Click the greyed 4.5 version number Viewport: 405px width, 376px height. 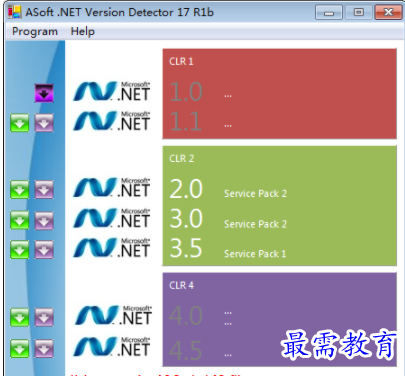pyautogui.click(x=186, y=351)
